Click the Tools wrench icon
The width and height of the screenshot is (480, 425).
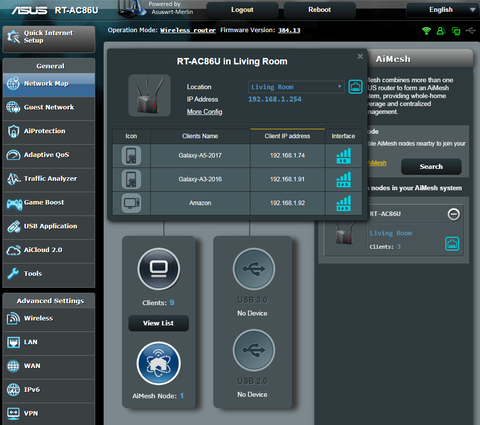tap(13, 274)
